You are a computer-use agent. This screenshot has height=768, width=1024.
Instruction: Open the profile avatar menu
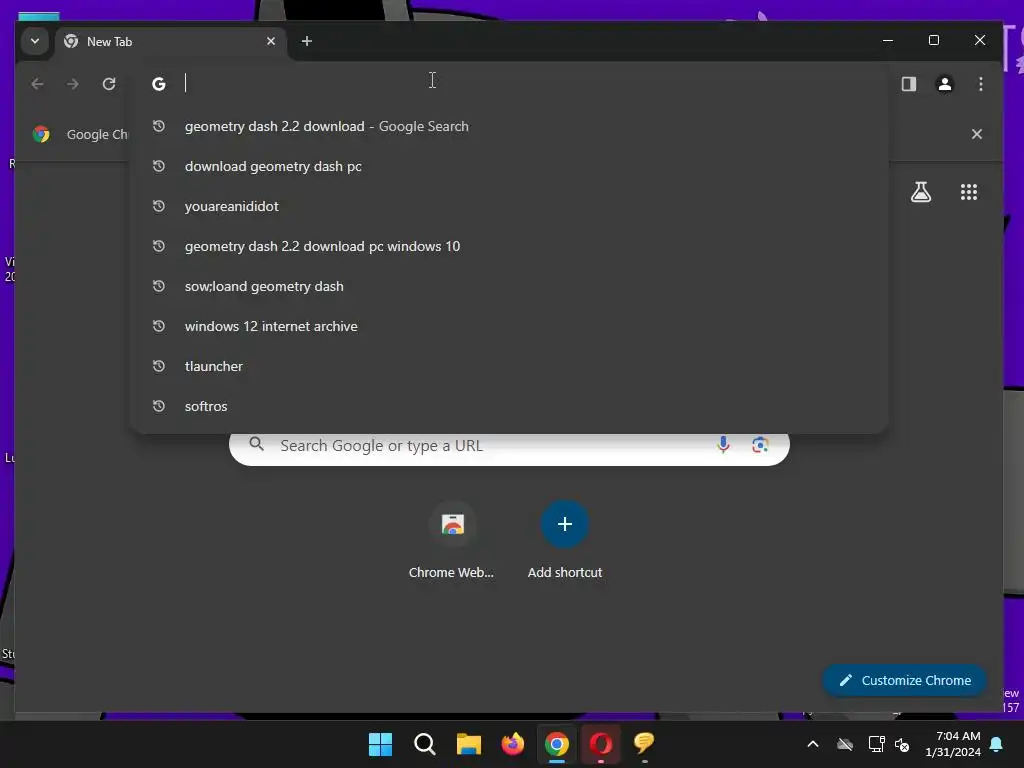944,84
